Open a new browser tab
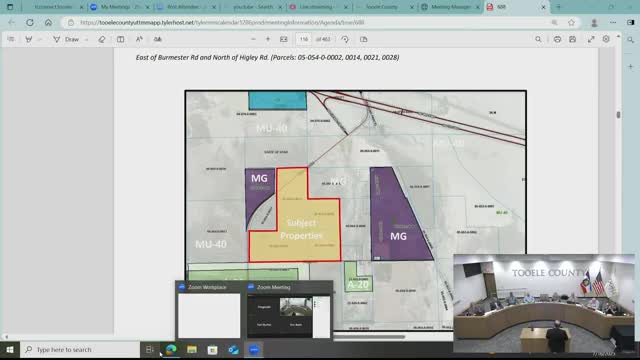The image size is (640, 360). pyautogui.click(x=558, y=7)
